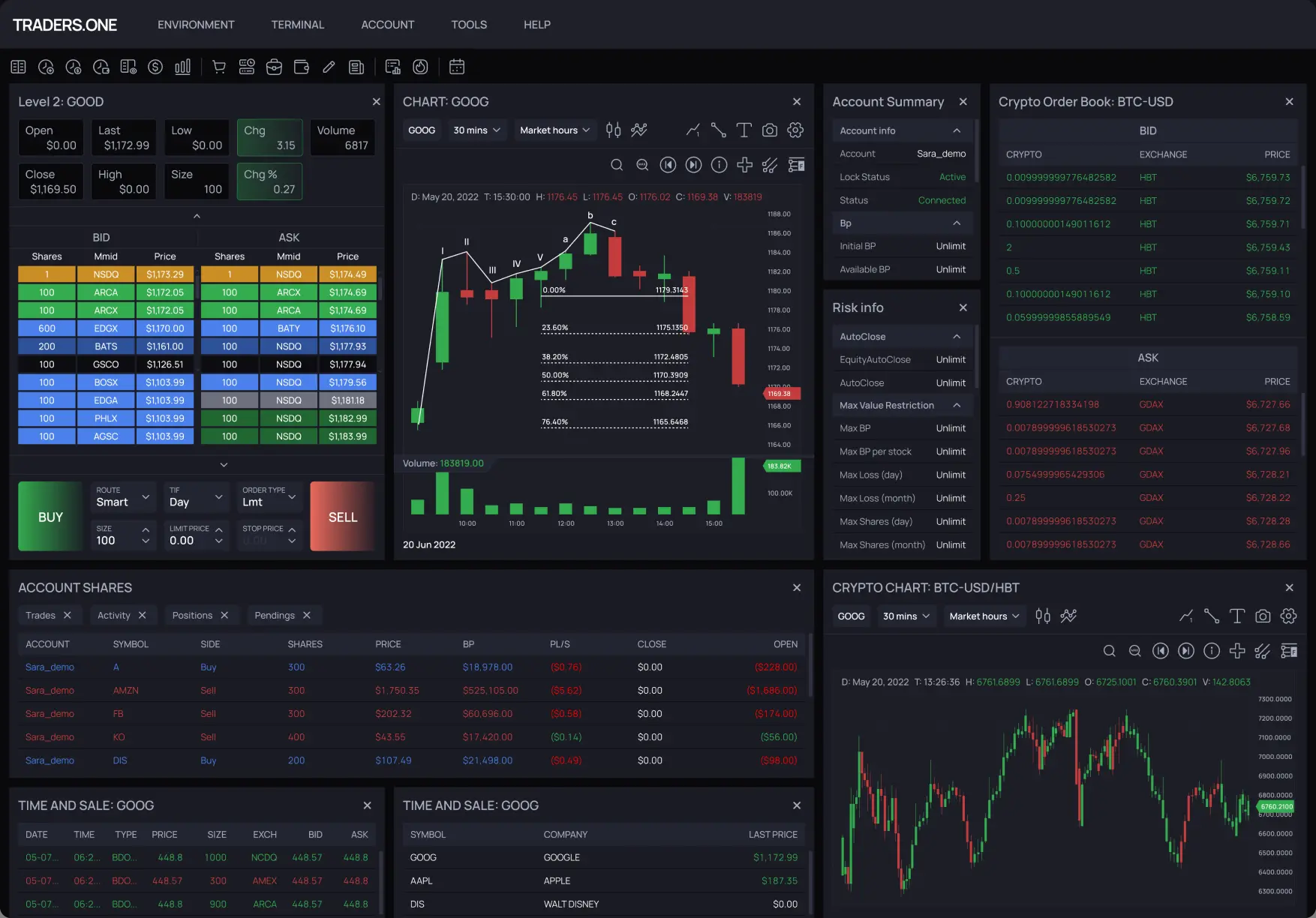Click the red SELL button
Screen dimensions: 1316x918
342,516
